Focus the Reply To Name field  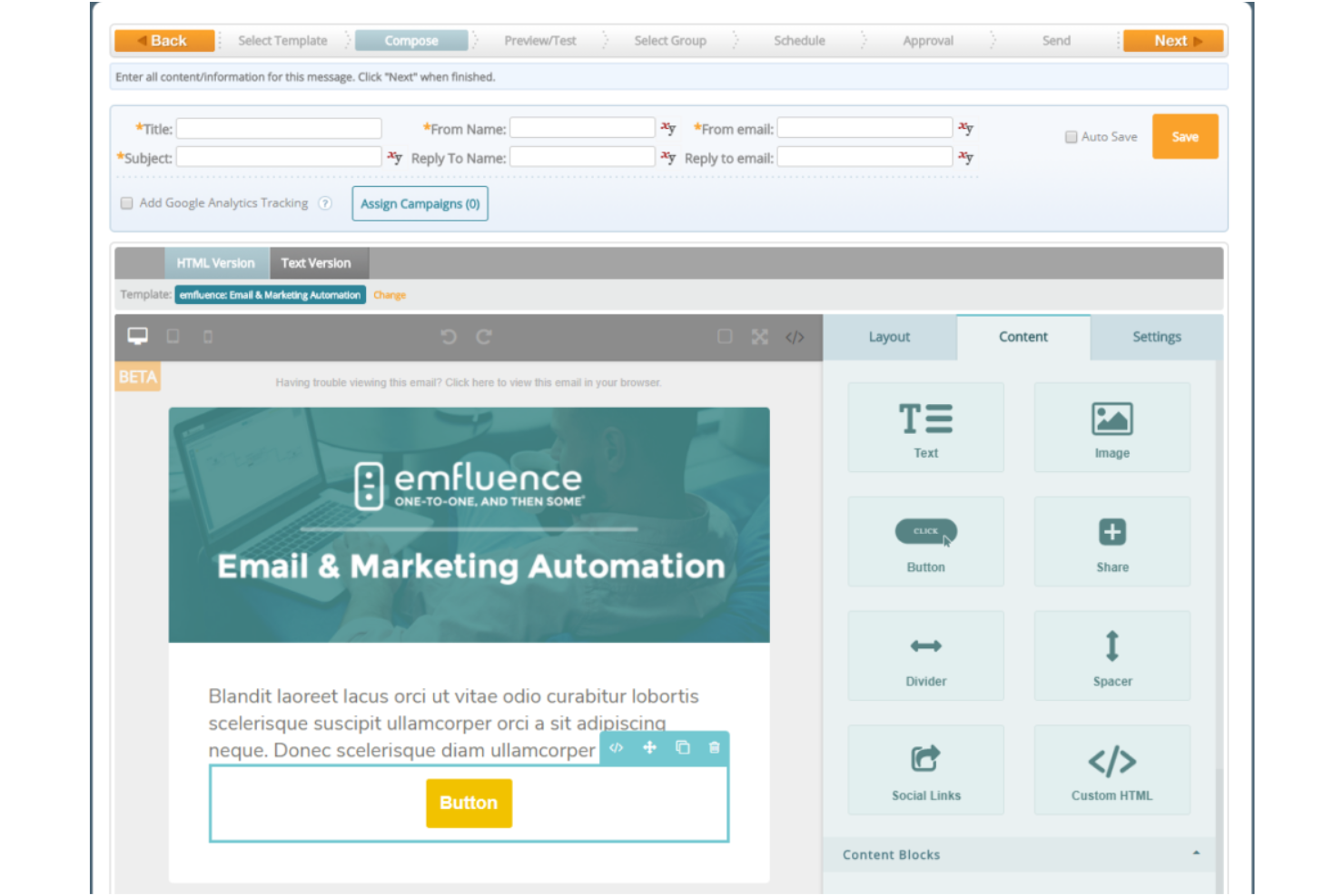pyautogui.click(x=582, y=157)
